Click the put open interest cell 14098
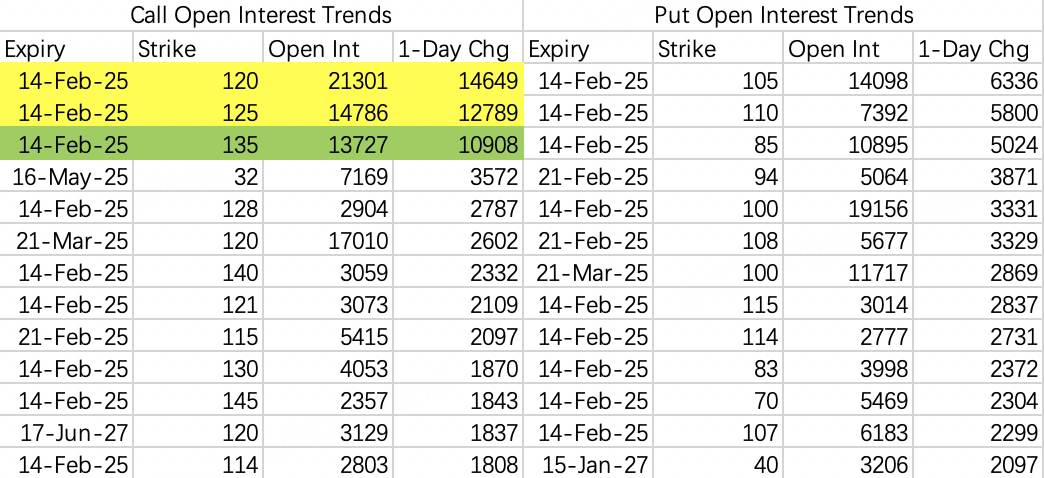1044x478 pixels. coord(848,81)
